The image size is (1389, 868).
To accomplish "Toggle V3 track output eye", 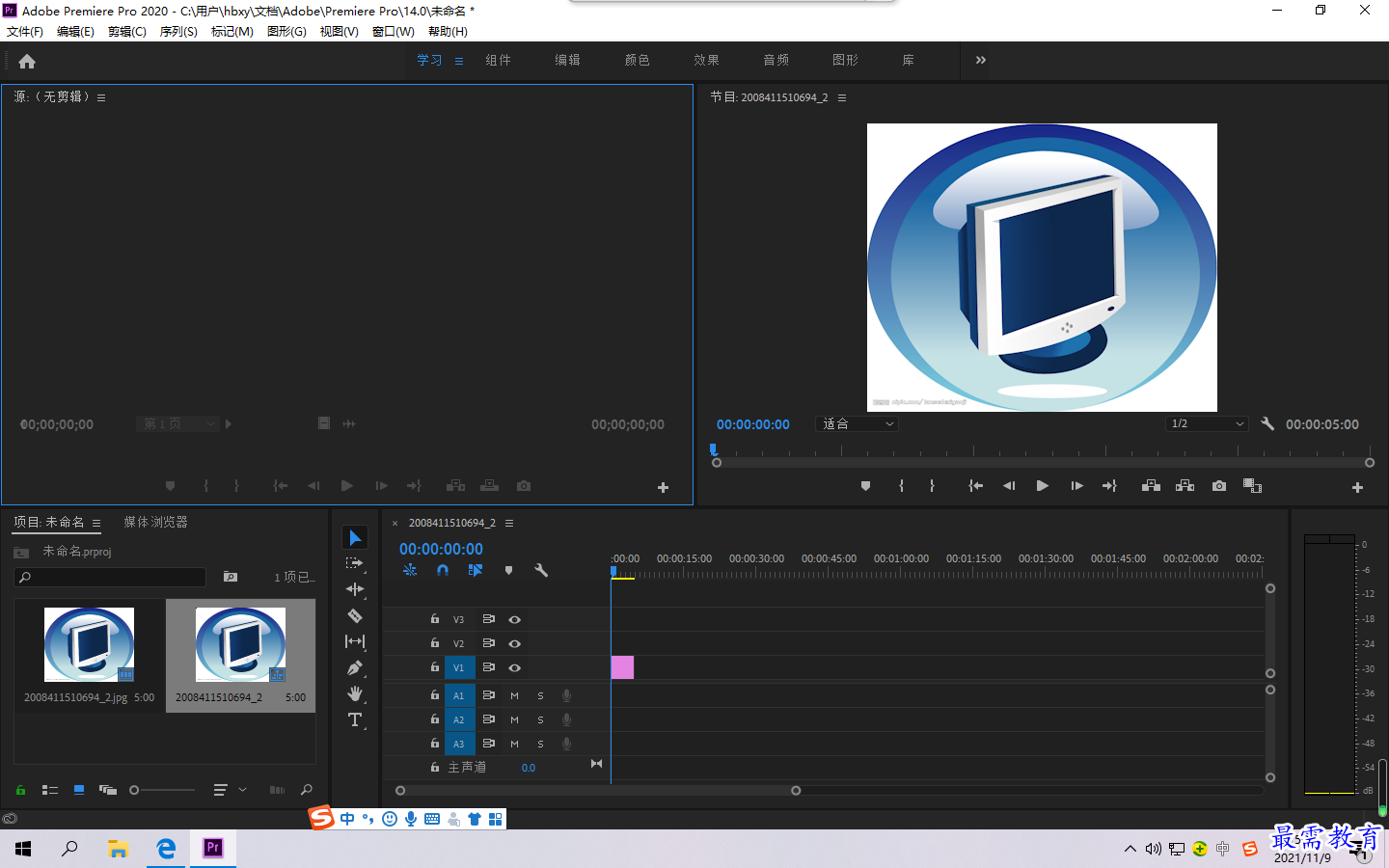I will [515, 619].
